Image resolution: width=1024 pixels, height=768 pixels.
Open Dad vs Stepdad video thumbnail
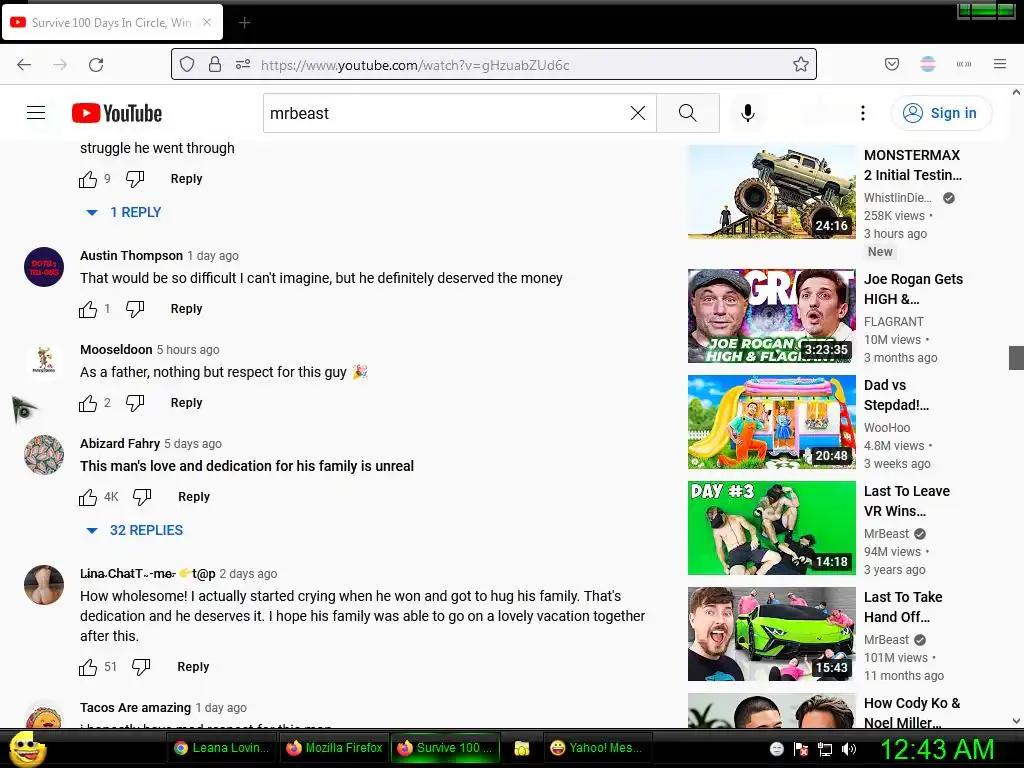click(x=771, y=422)
